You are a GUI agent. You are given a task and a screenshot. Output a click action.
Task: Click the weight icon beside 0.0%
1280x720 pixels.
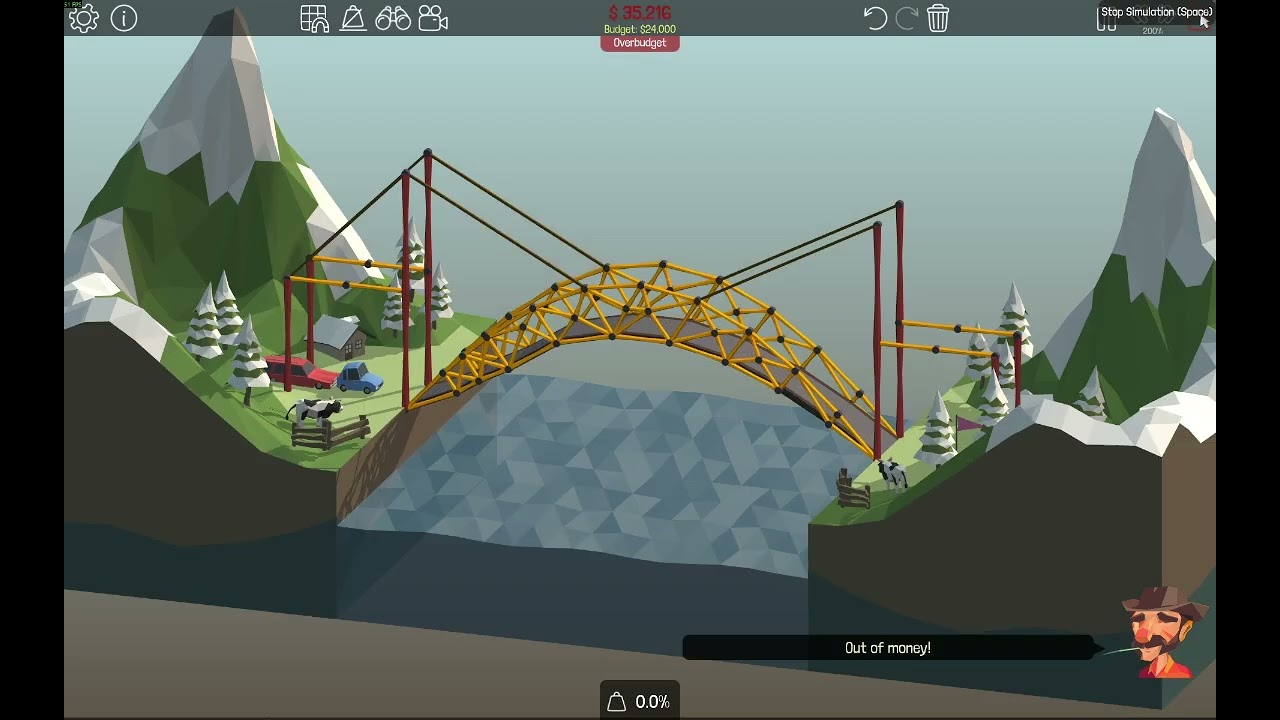tap(617, 702)
